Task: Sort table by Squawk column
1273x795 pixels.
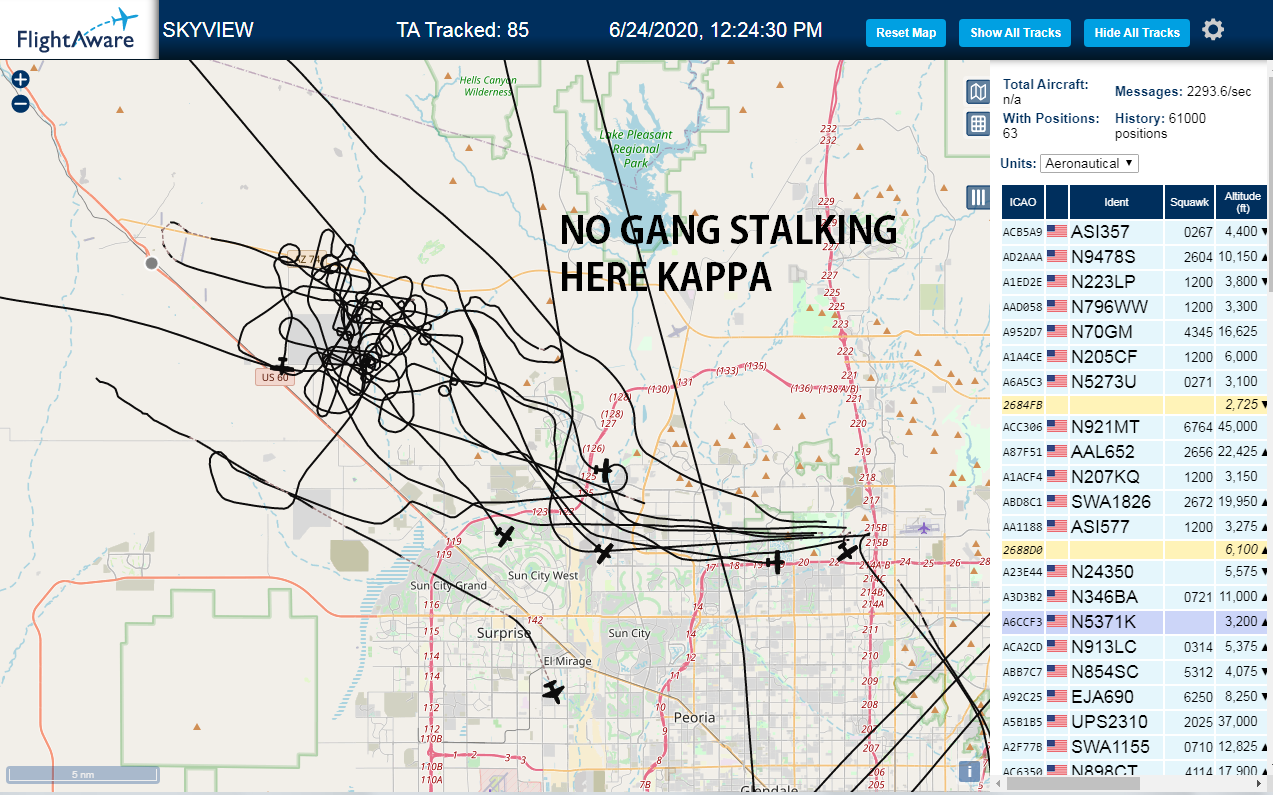Action: coord(1189,202)
